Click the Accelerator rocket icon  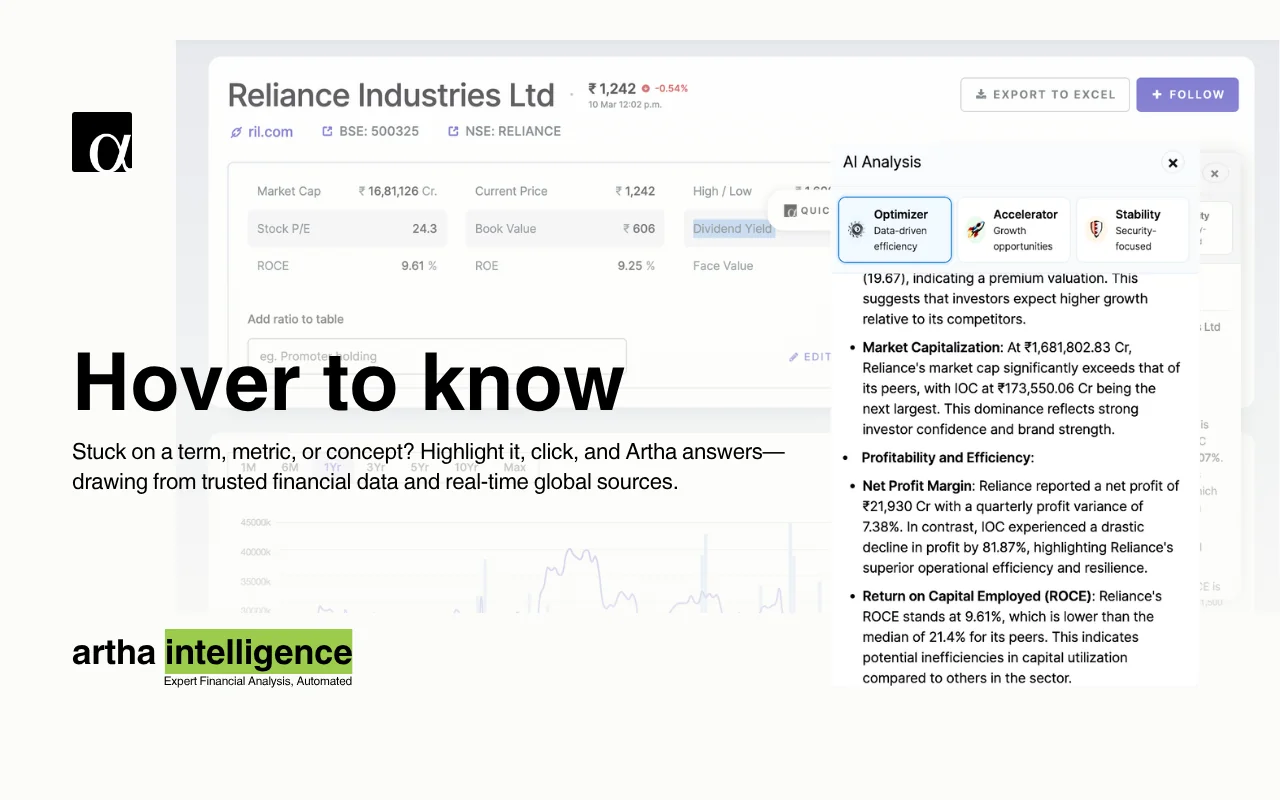973,229
